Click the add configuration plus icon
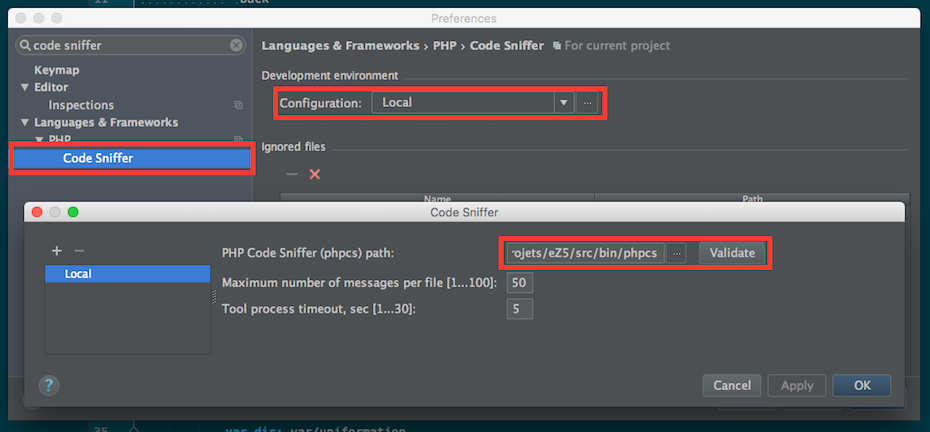The width and height of the screenshot is (930, 432). 57,251
